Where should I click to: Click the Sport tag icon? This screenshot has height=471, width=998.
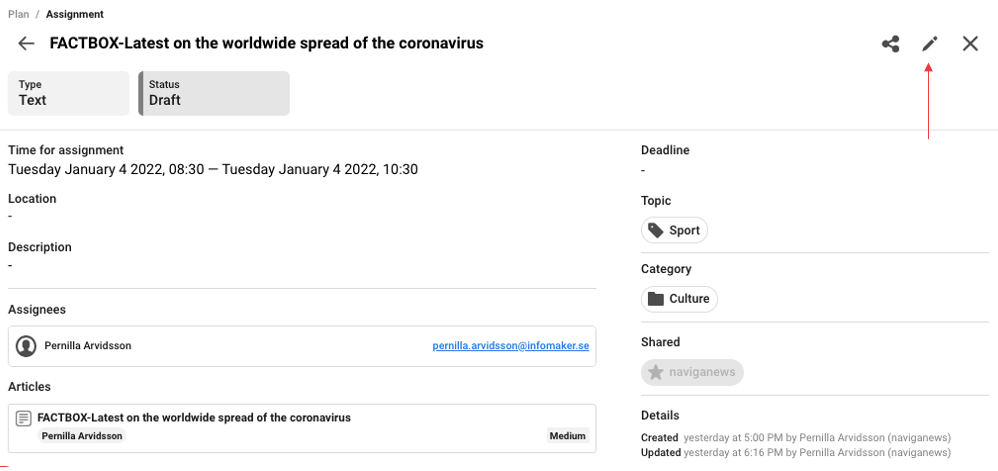(x=655, y=231)
